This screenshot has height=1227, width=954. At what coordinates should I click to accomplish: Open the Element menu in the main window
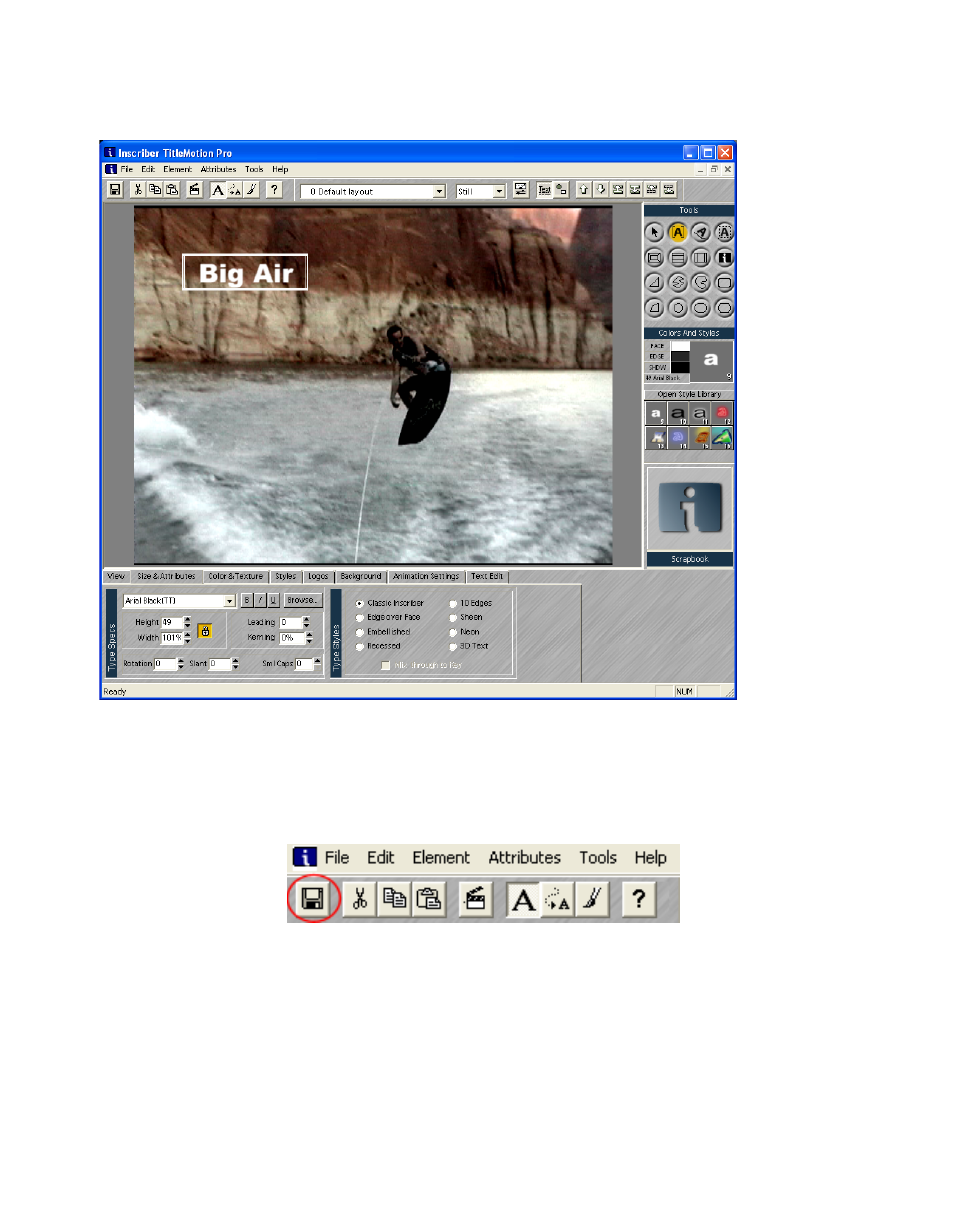click(x=177, y=170)
